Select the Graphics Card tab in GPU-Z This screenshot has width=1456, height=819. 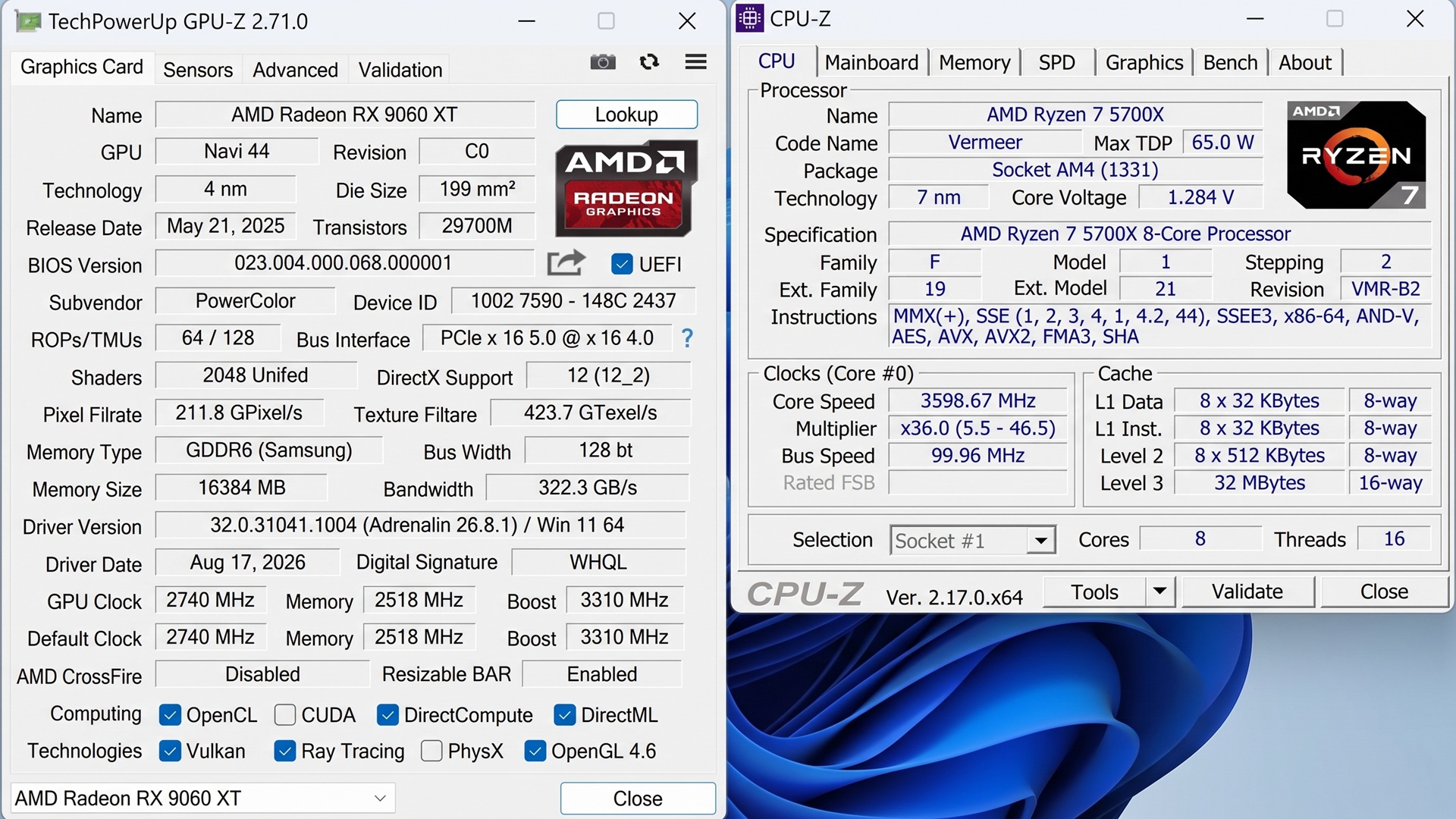[82, 67]
